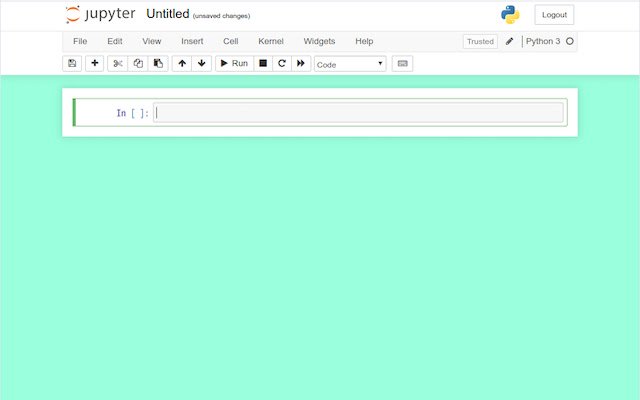
Task: Open the File menu
Action: point(80,41)
